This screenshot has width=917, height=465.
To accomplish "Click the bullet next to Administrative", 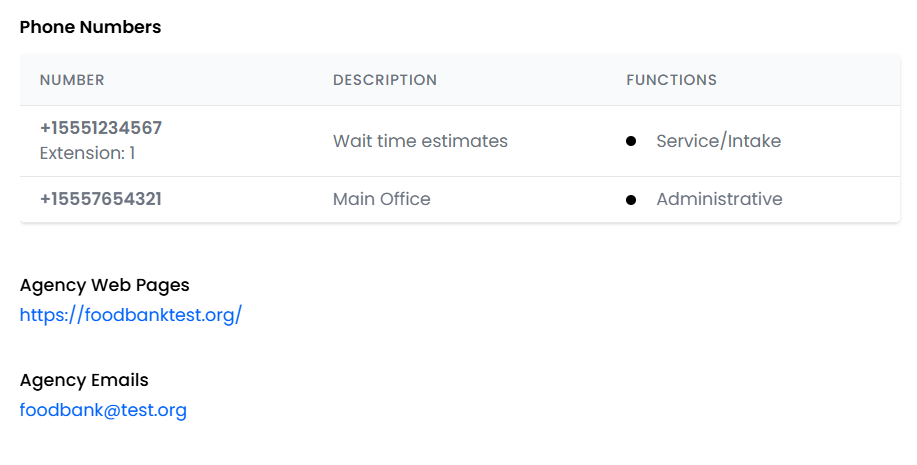I will [x=631, y=200].
